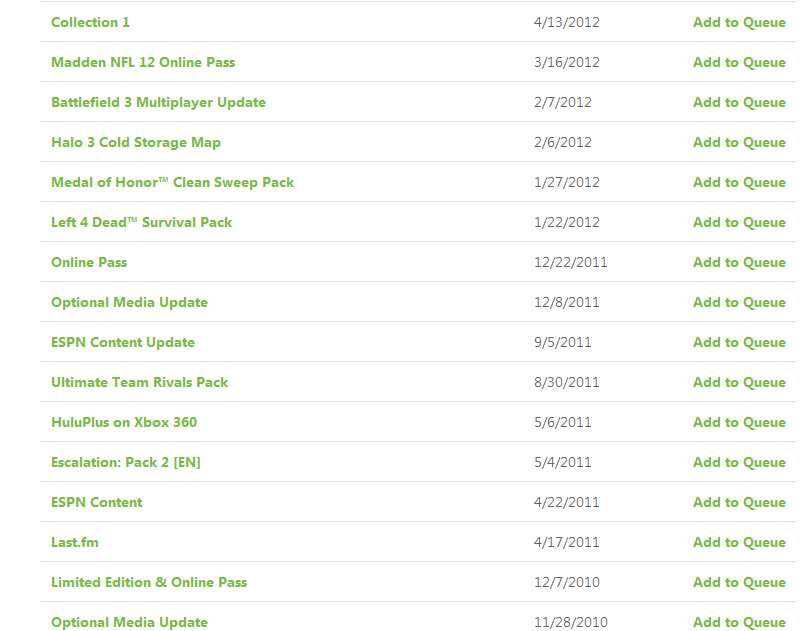804x631 pixels.
Task: Open Medal of Honor Clean Sweep Pack
Action: 173,182
